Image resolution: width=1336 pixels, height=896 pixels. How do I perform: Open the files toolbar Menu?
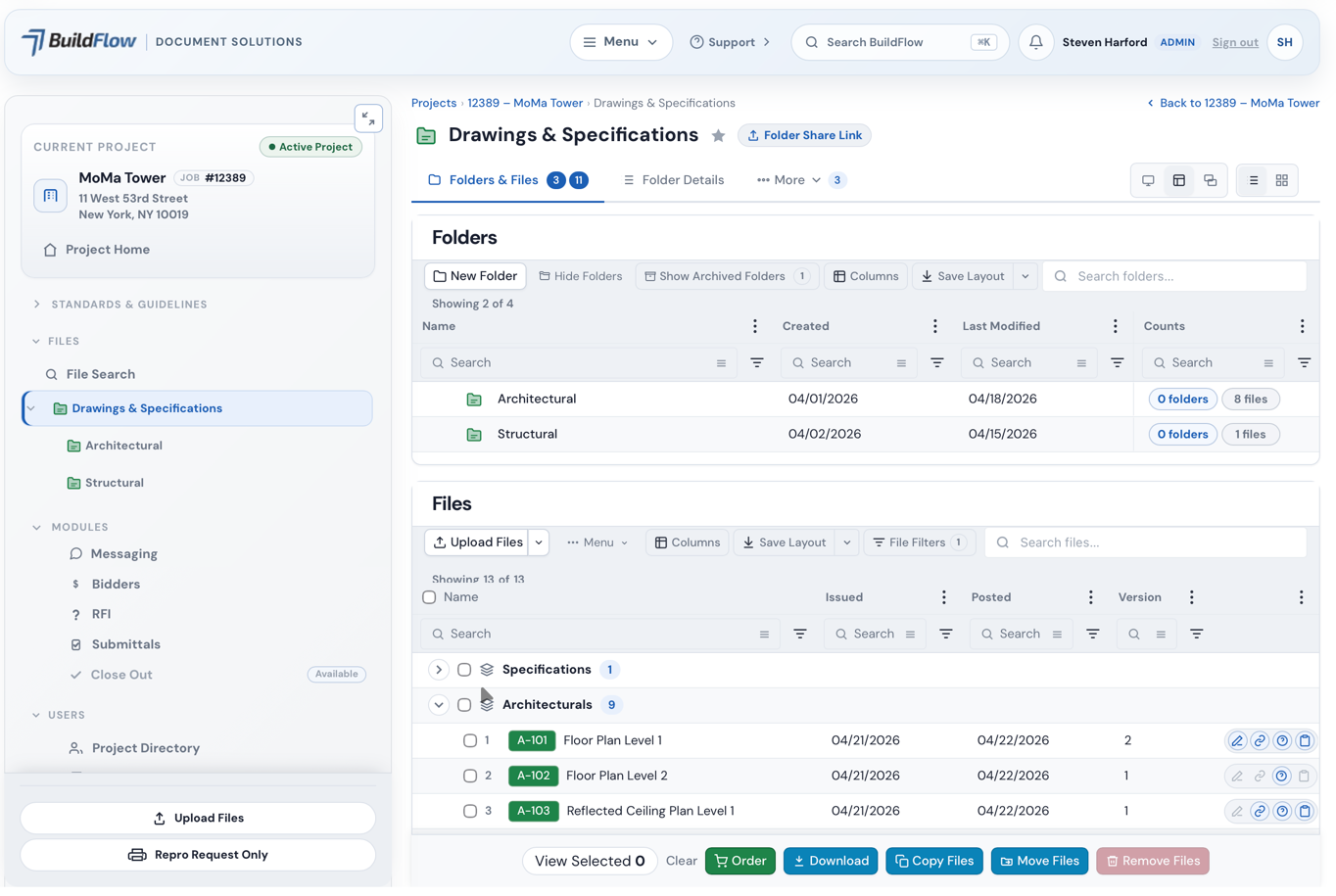pos(597,542)
